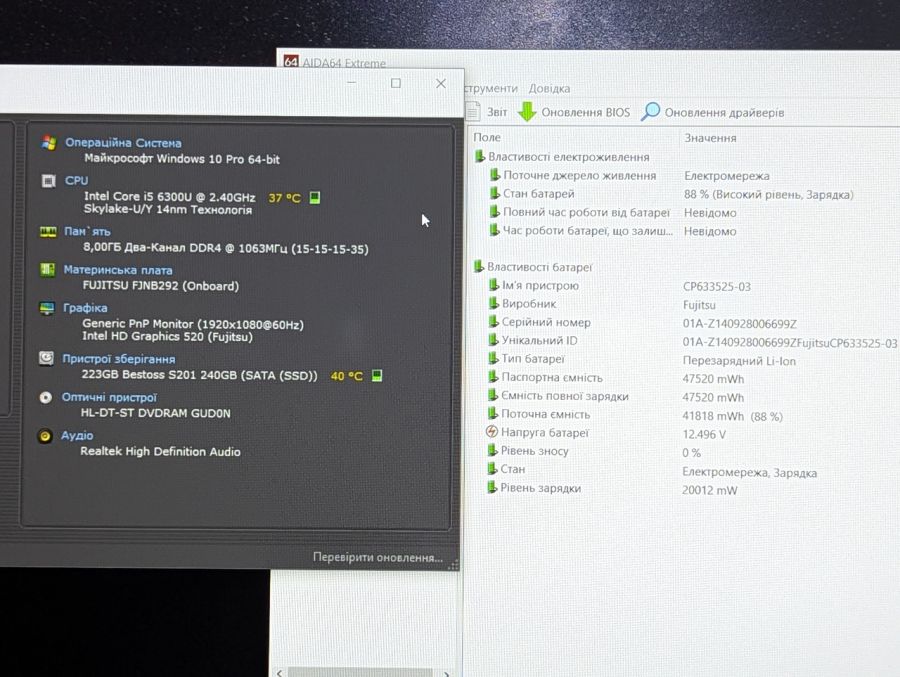The width and height of the screenshot is (900, 677).
Task: Click the green SSD temperature indicator icon
Action: coord(377,376)
